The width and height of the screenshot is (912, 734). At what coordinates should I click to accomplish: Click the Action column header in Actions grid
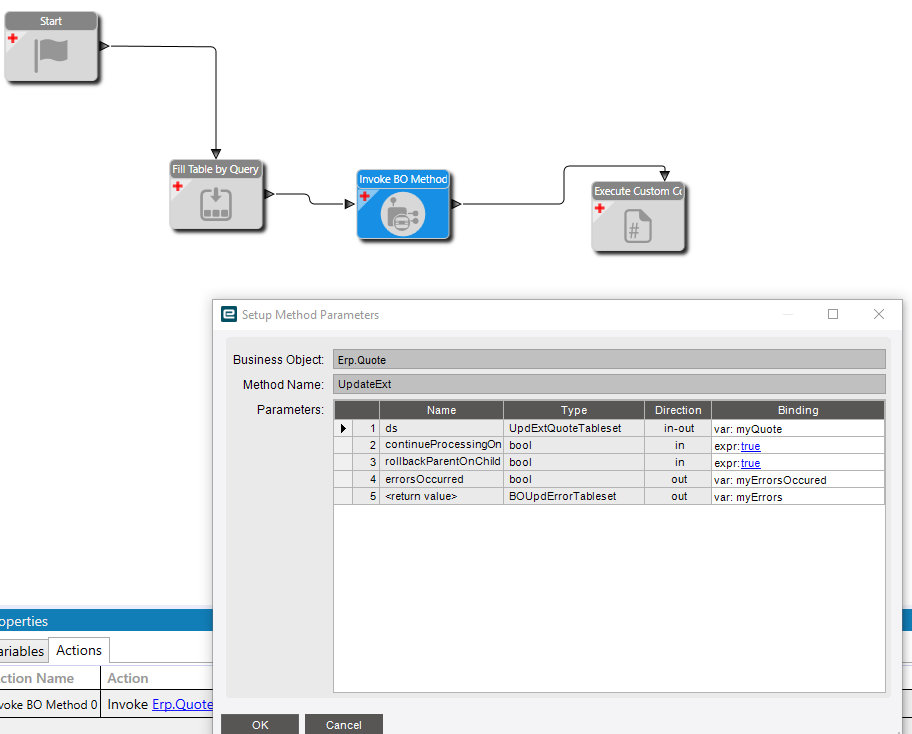[157, 678]
